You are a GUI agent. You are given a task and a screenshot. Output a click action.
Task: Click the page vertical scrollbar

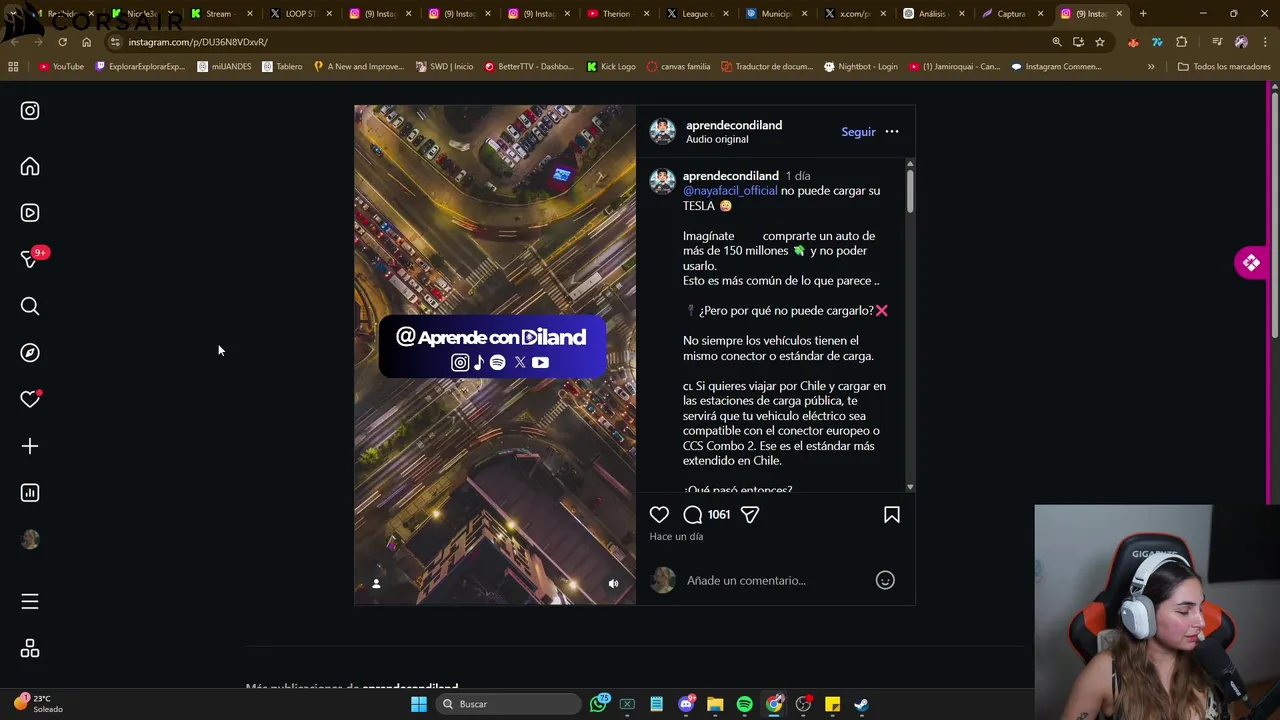pos(1274,215)
